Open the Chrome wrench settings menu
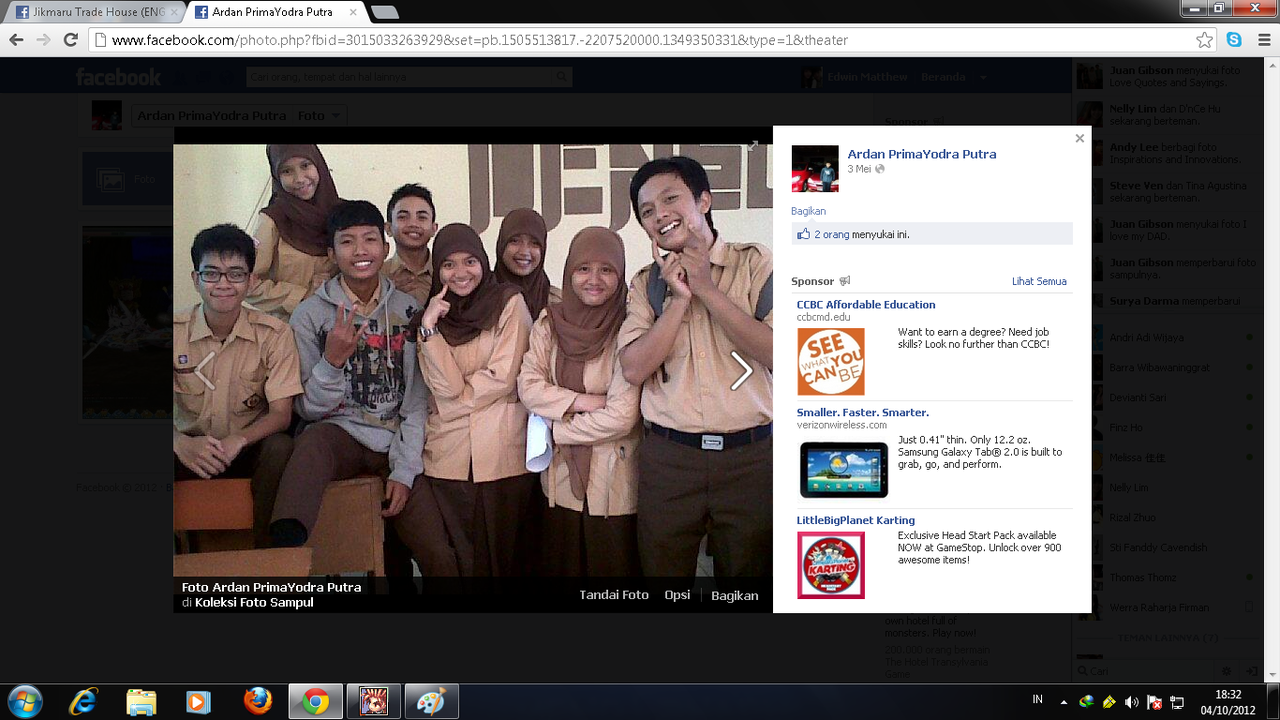Screen dimensions: 1280x720 click(1262, 40)
